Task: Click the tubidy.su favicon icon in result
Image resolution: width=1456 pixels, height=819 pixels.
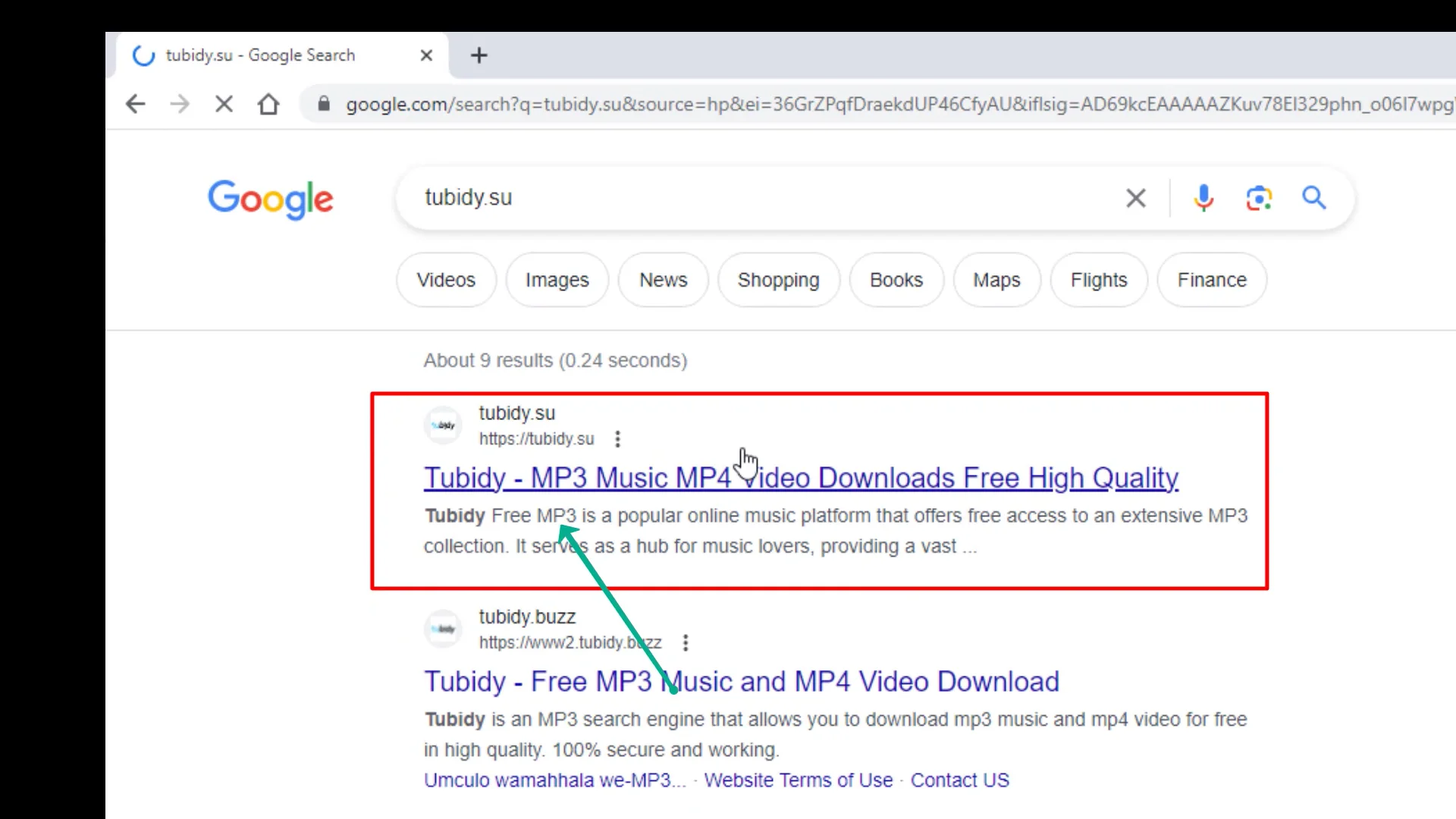Action: (442, 424)
